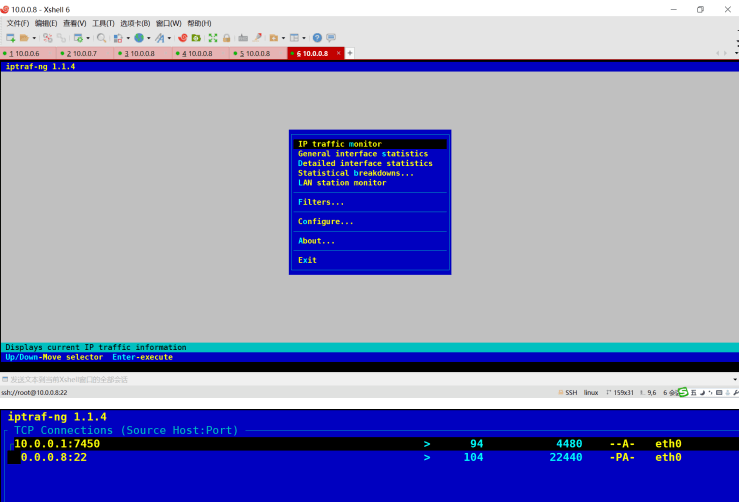This screenshot has height=502, width=739.
Task: Add a new tab with plus button
Action: 350,53
